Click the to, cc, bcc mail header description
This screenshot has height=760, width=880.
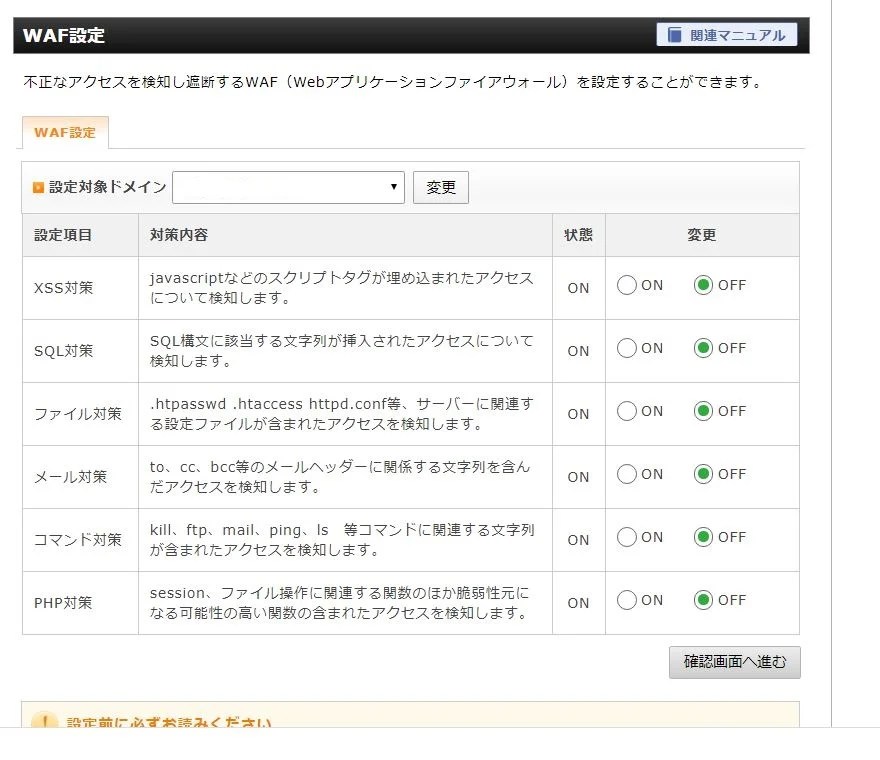click(340, 477)
